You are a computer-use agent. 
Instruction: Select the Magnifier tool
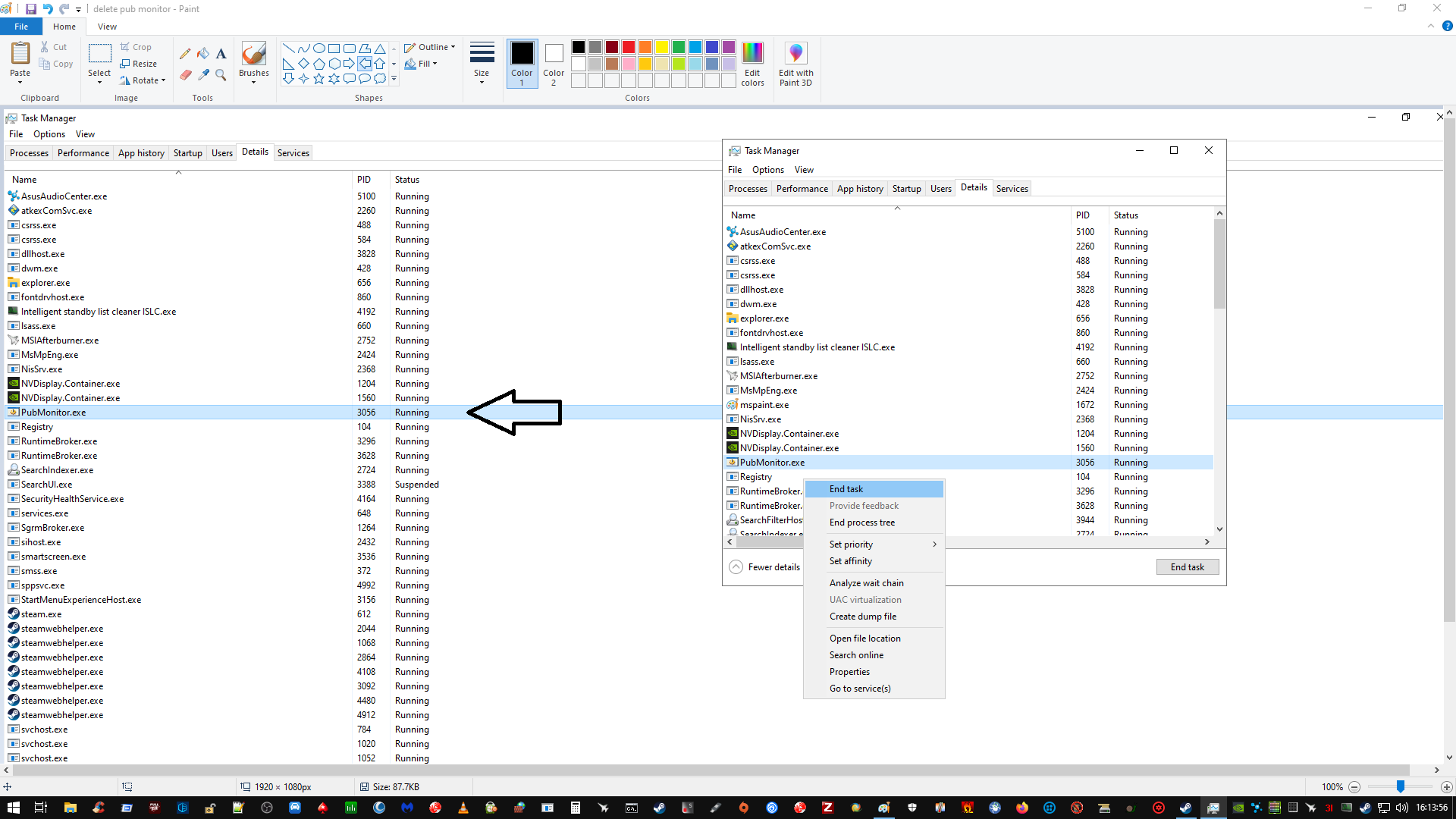coord(221,74)
